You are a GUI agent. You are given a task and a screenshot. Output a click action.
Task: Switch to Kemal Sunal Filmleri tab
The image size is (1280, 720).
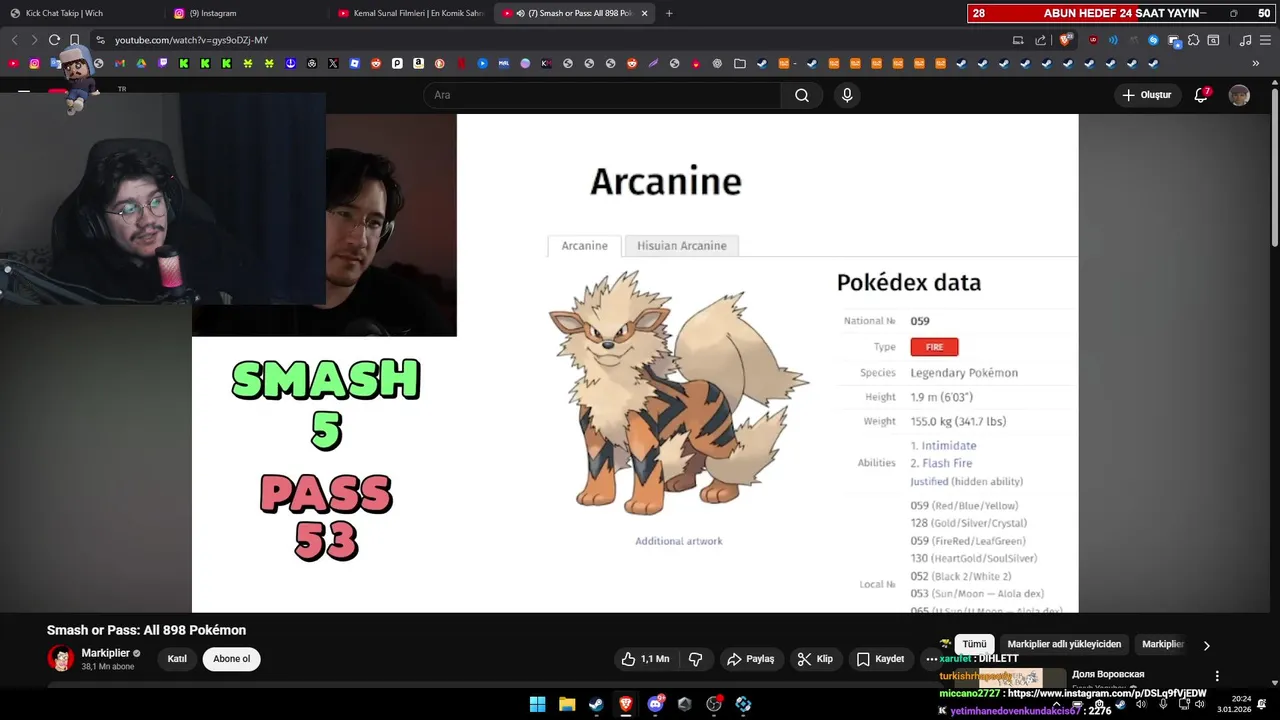pos(410,13)
